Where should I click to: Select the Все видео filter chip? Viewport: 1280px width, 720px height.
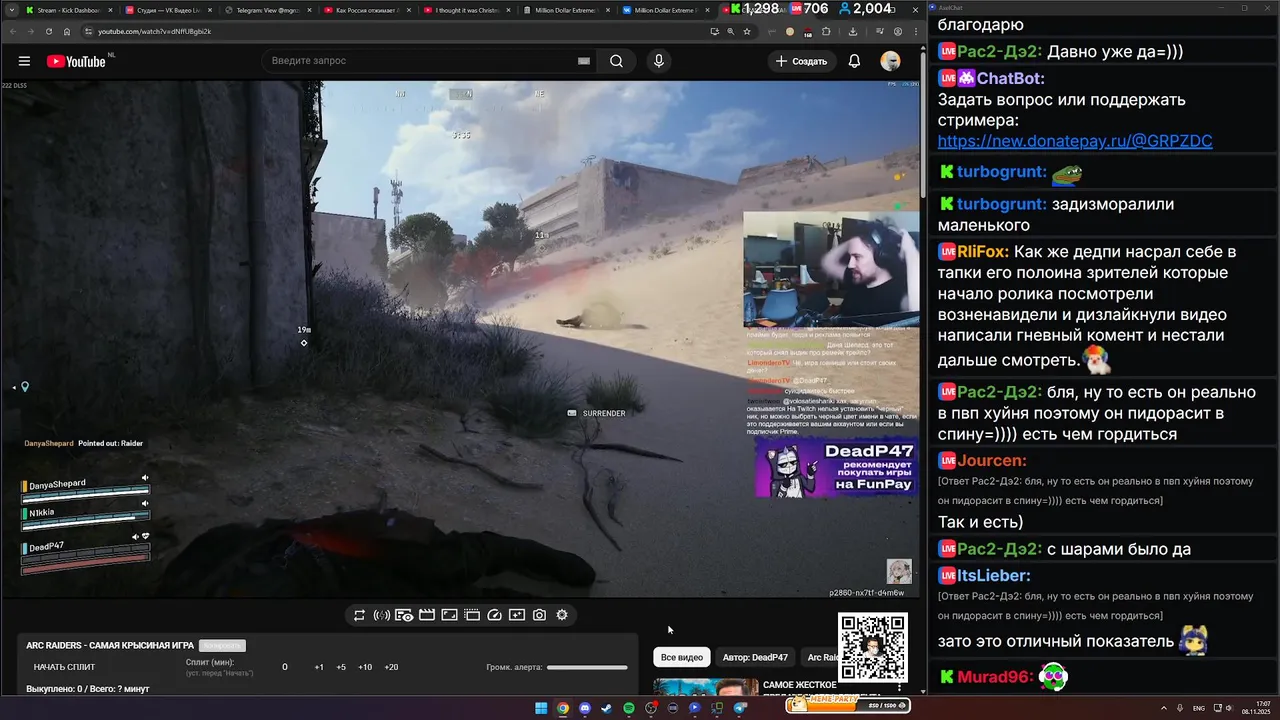[682, 657]
